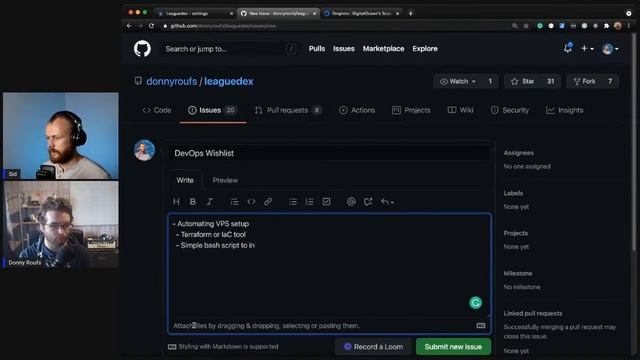Click the Grammarly icon in the text area
The height and width of the screenshot is (360, 640).
tap(476, 303)
